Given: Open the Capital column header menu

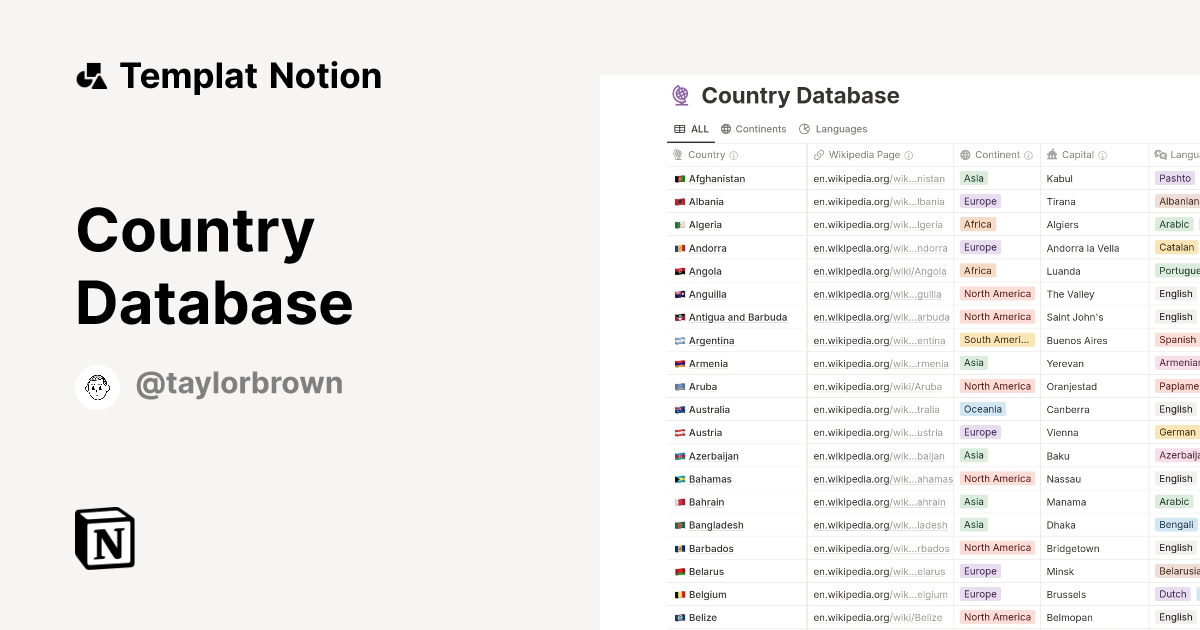Looking at the screenshot, I should (1080, 154).
